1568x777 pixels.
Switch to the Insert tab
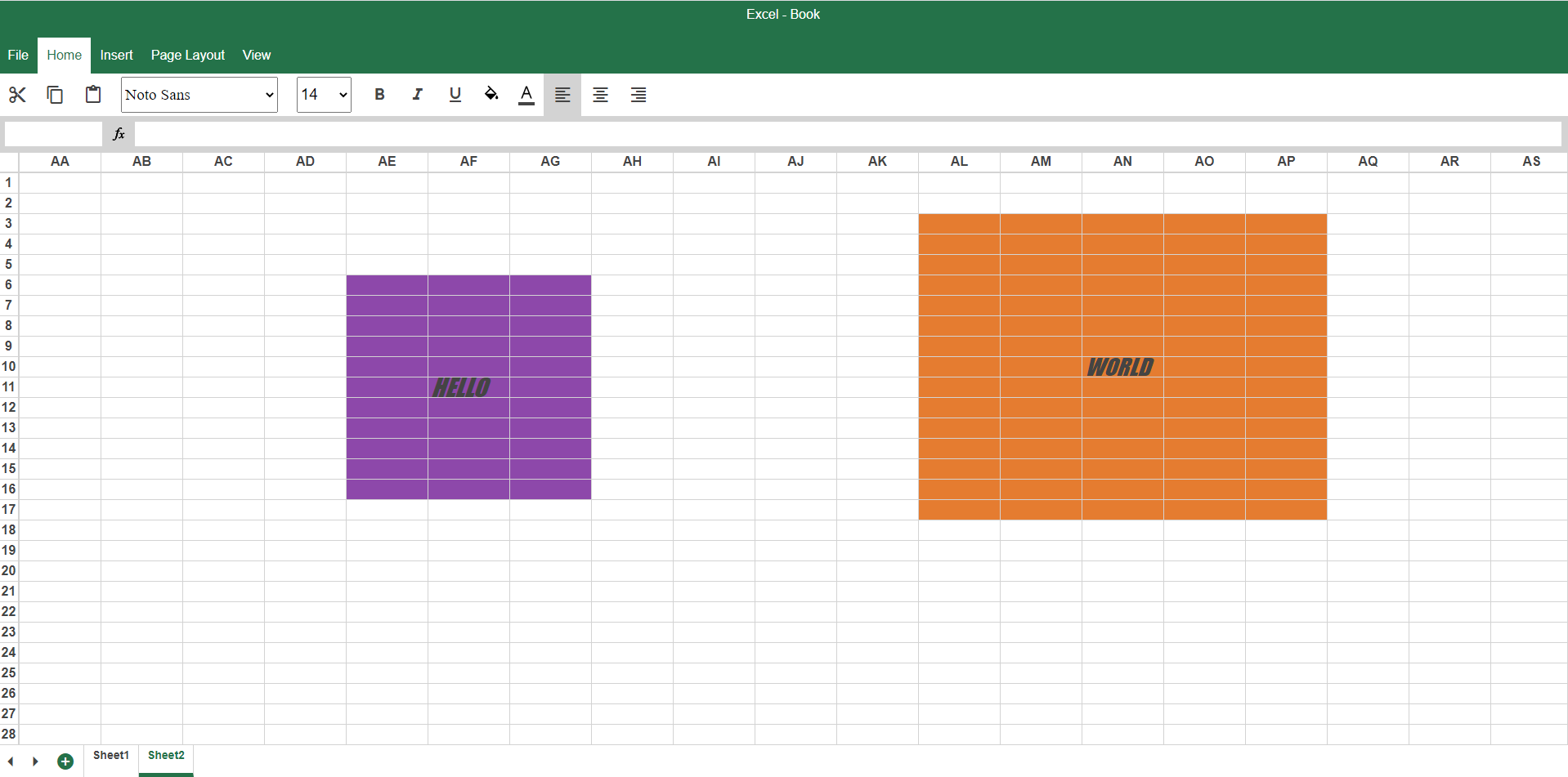click(116, 55)
